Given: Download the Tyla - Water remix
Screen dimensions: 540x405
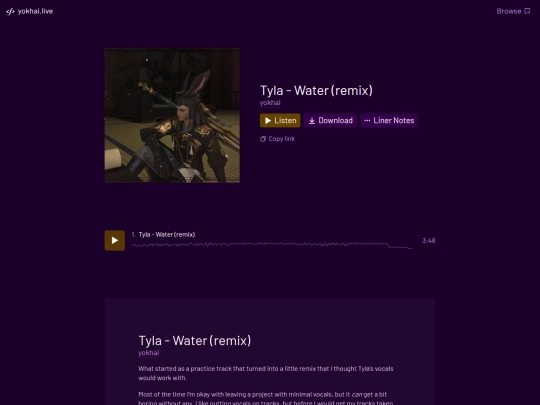Looking at the screenshot, I should 330,121.
